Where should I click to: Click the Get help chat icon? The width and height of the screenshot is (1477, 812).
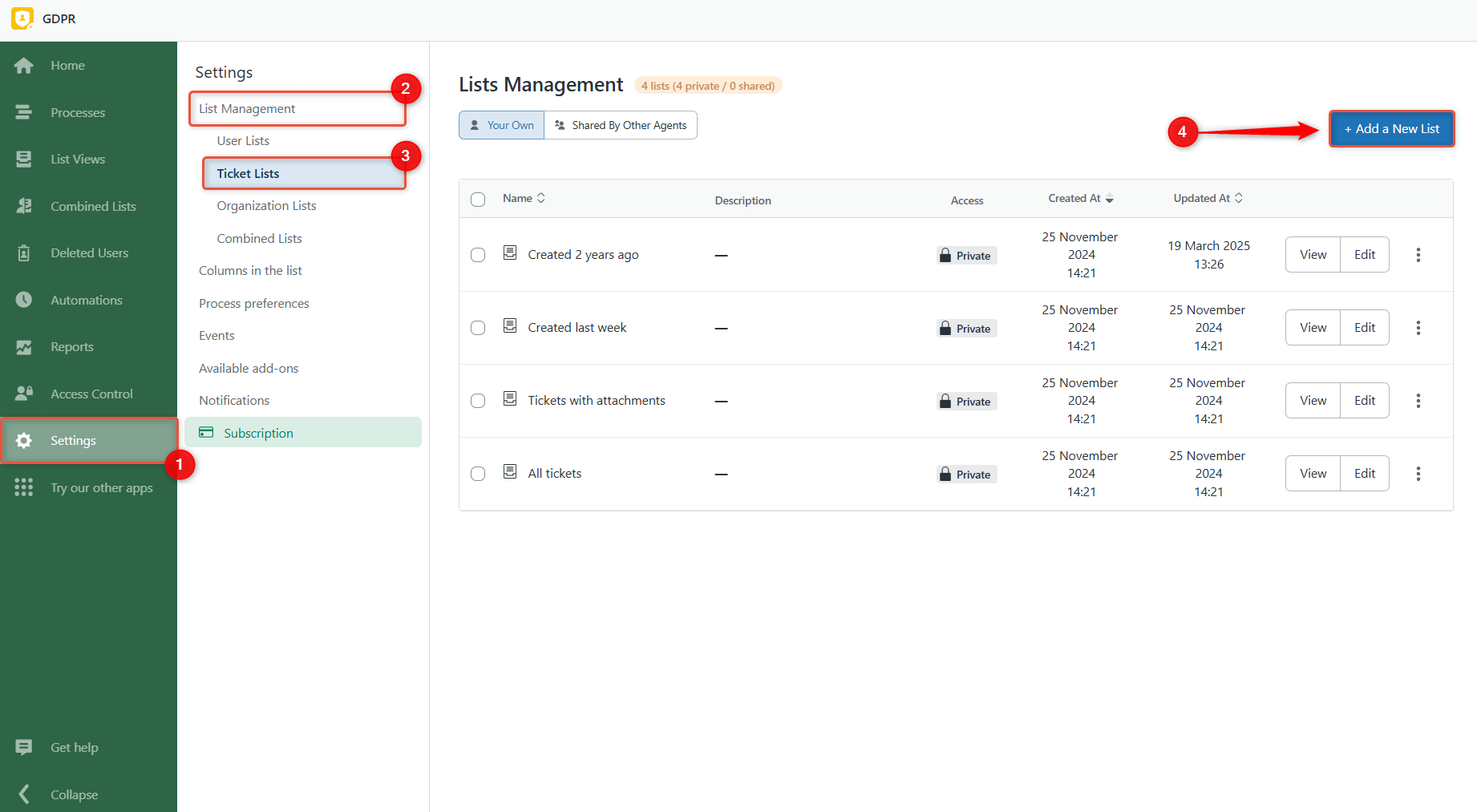(24, 747)
